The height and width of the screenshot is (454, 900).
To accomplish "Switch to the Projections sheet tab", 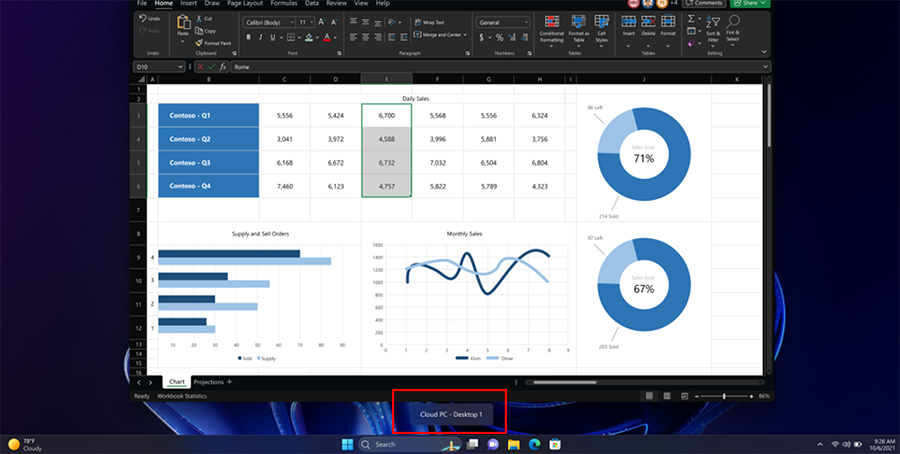I will 208,382.
